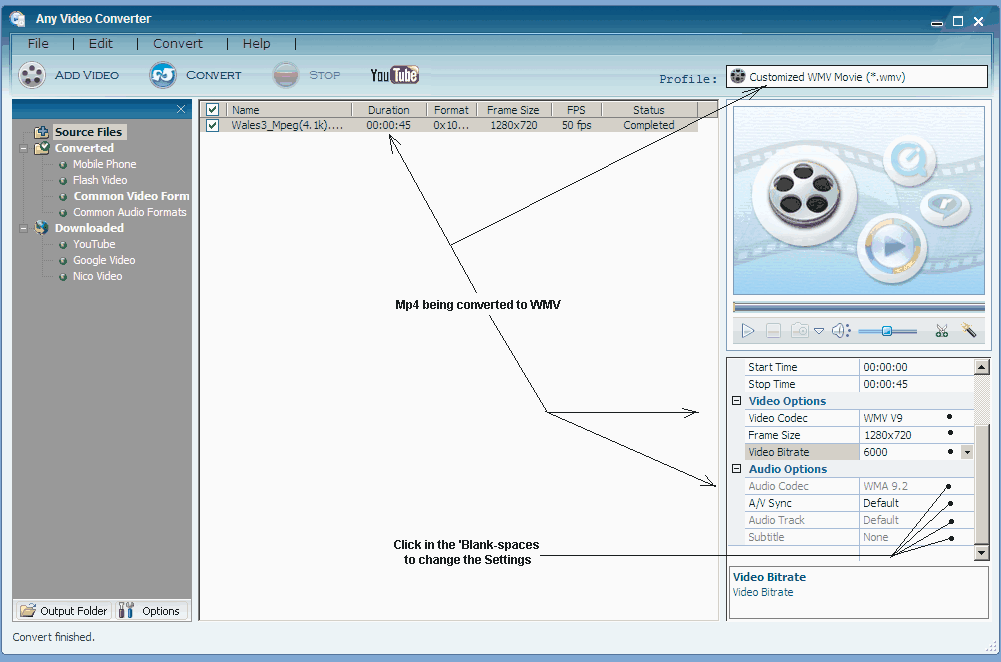Screen dimensions: 1001x662
Task: Mute audio with the speaker icon
Action: click(x=840, y=331)
